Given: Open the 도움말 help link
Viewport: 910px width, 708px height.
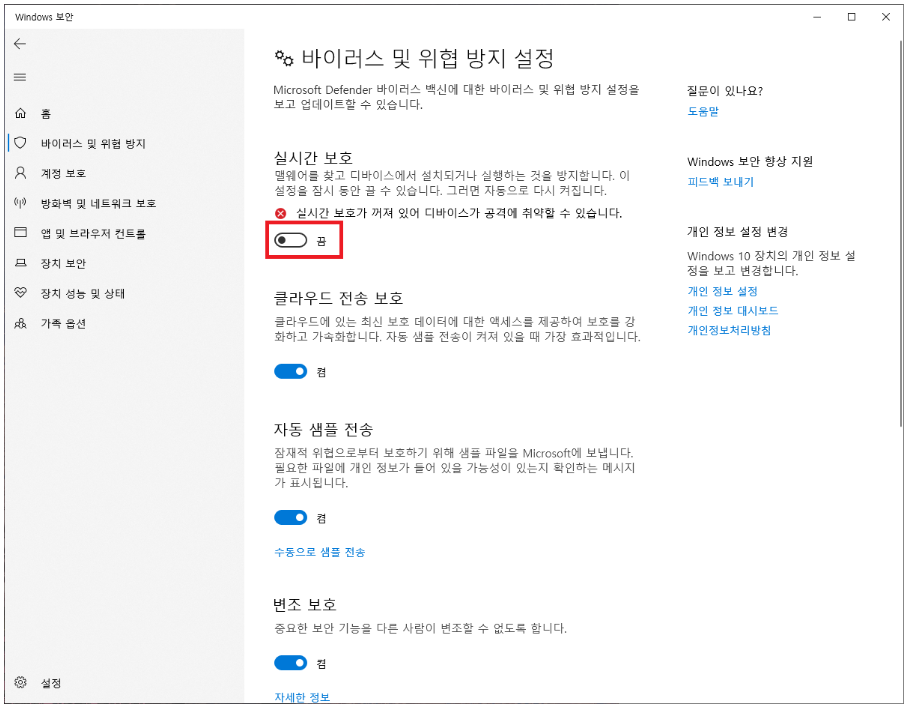Looking at the screenshot, I should [703, 111].
